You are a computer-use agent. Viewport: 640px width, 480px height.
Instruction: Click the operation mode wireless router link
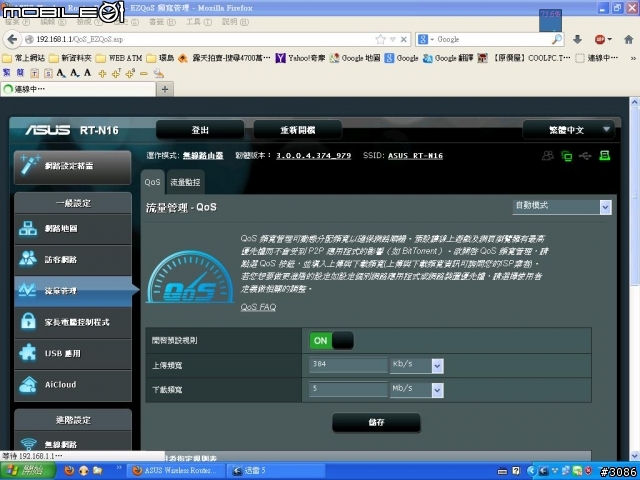(x=203, y=156)
